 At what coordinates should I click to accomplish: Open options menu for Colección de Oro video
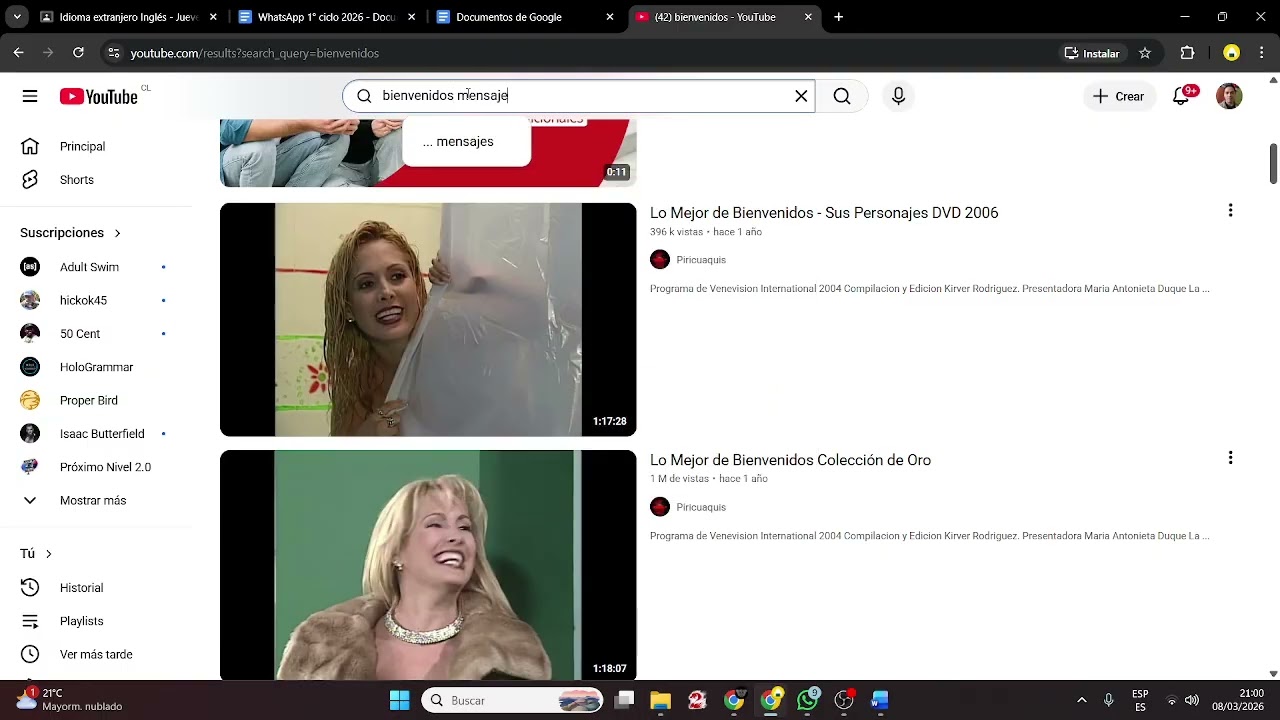1230,458
